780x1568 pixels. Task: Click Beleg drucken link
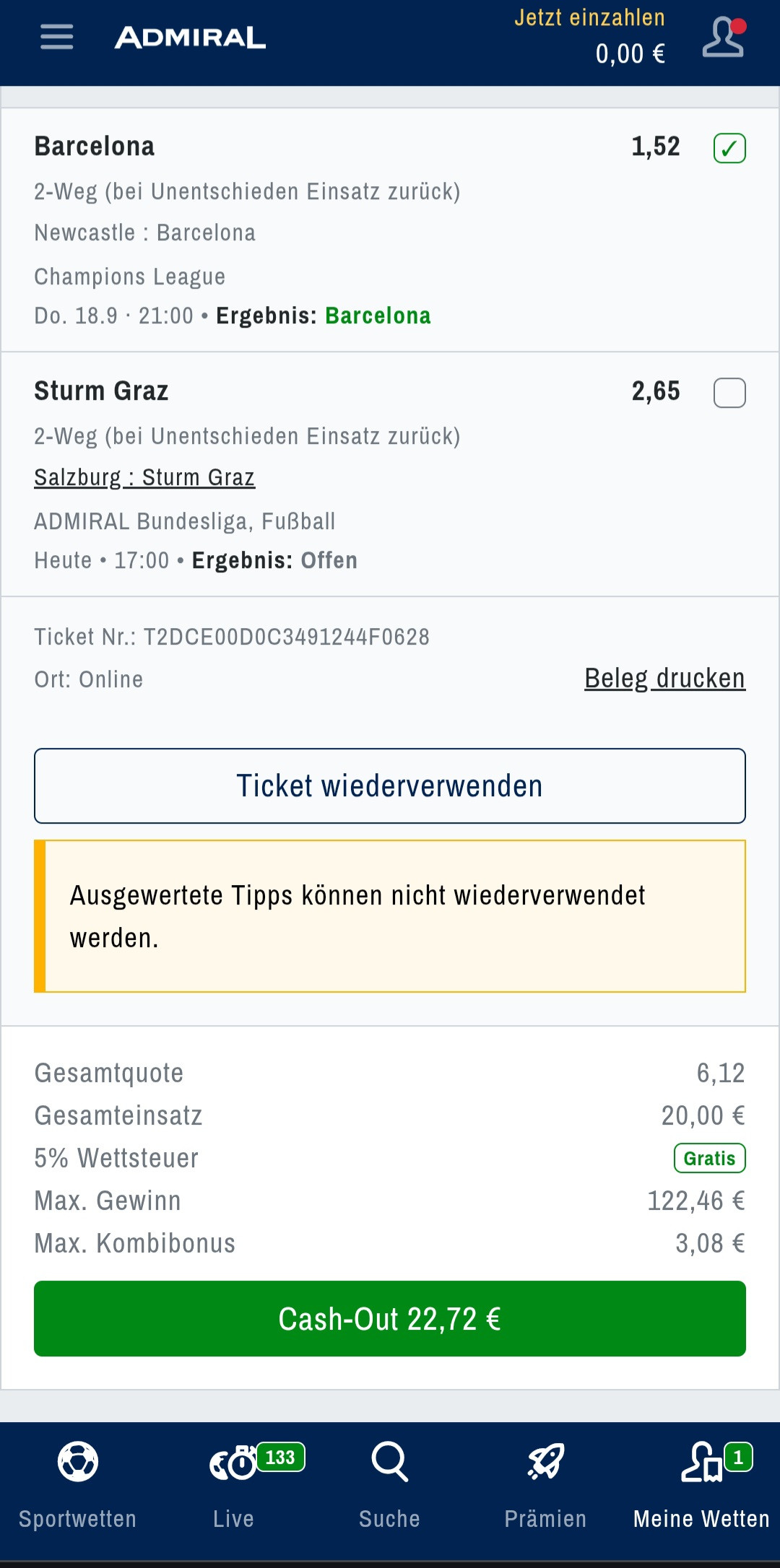[x=664, y=679]
